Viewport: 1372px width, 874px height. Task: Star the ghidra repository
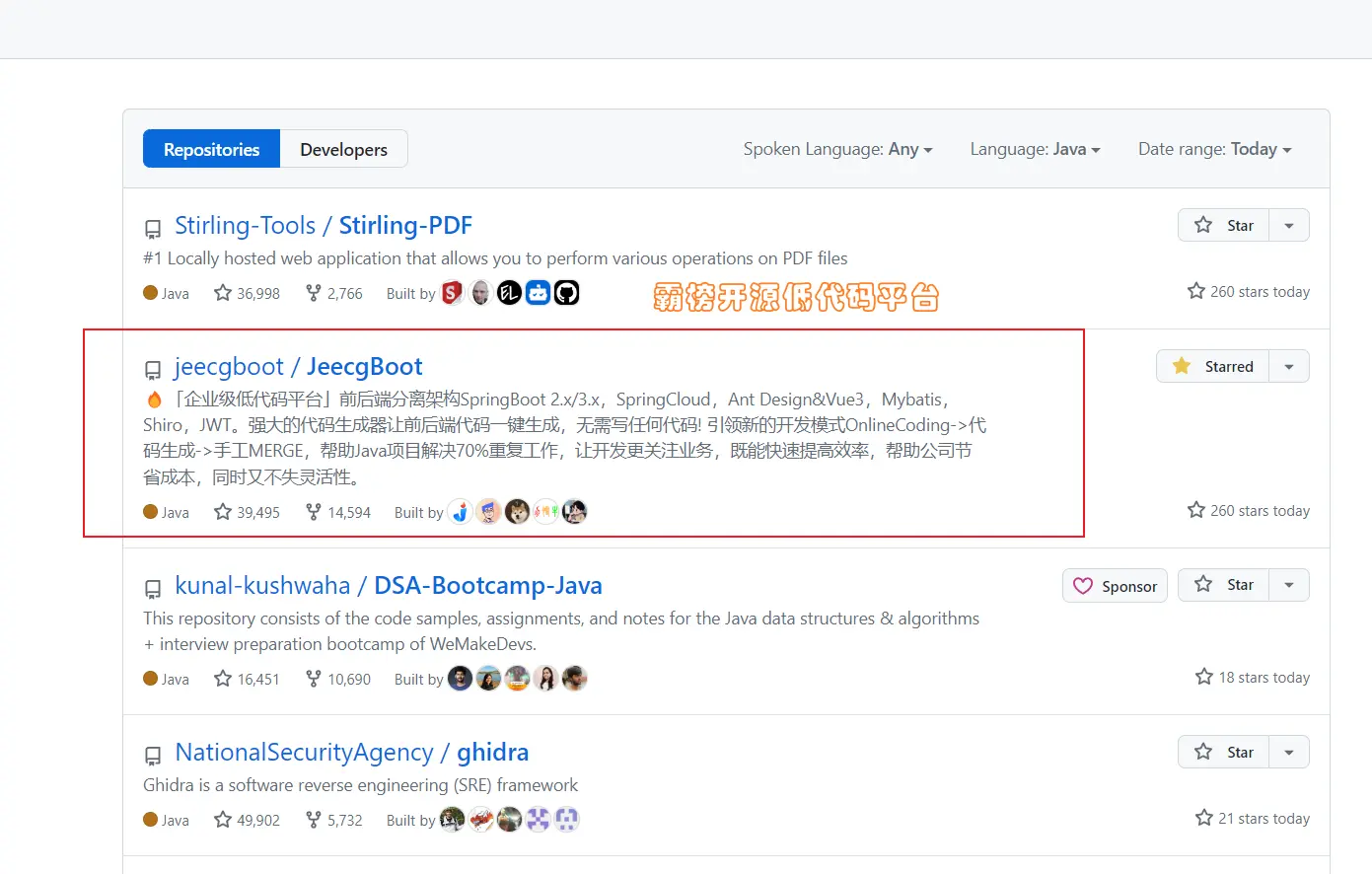coord(1223,752)
